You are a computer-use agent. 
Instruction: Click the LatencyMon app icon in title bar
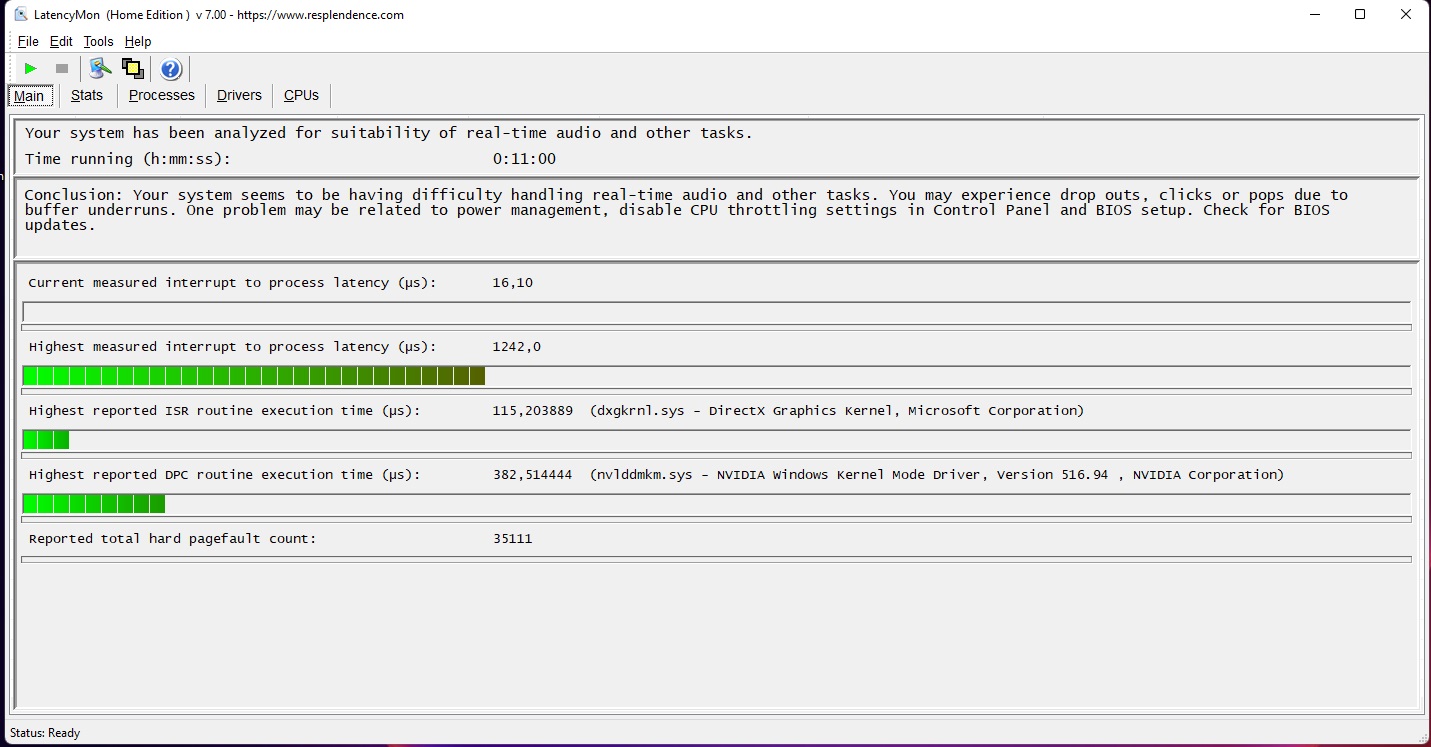22,14
